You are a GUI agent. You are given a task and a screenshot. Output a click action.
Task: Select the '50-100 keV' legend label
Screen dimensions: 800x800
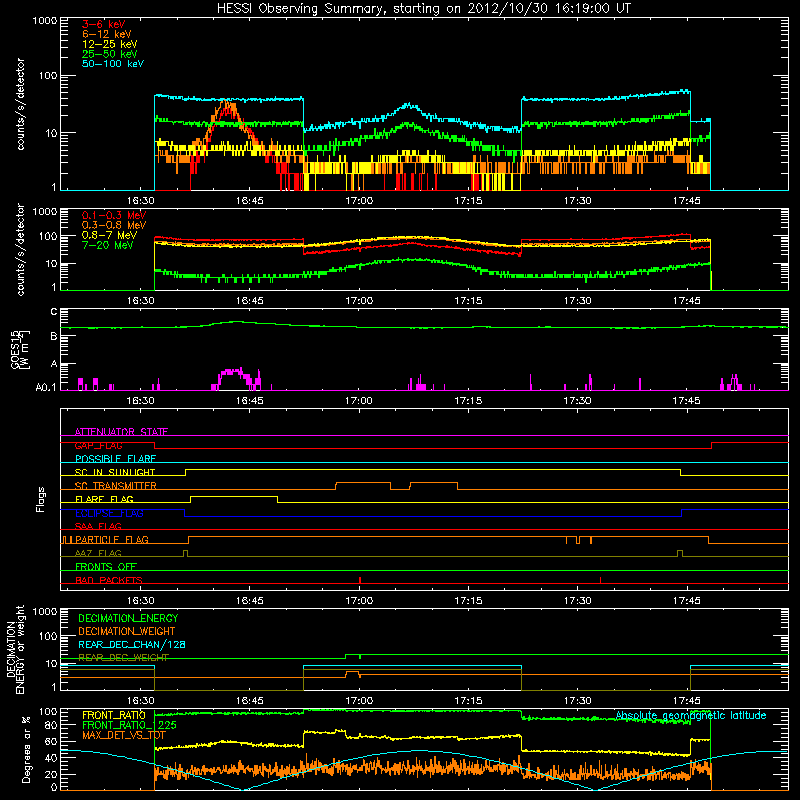pos(113,64)
